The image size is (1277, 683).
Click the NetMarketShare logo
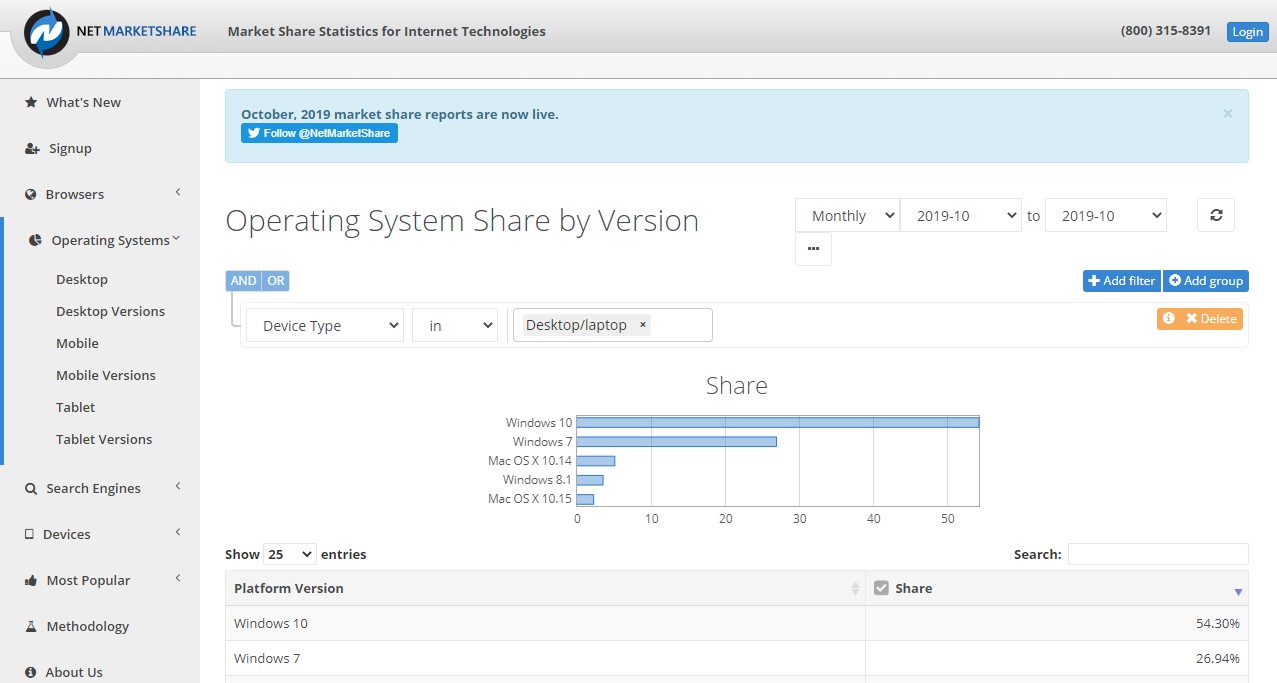110,32
